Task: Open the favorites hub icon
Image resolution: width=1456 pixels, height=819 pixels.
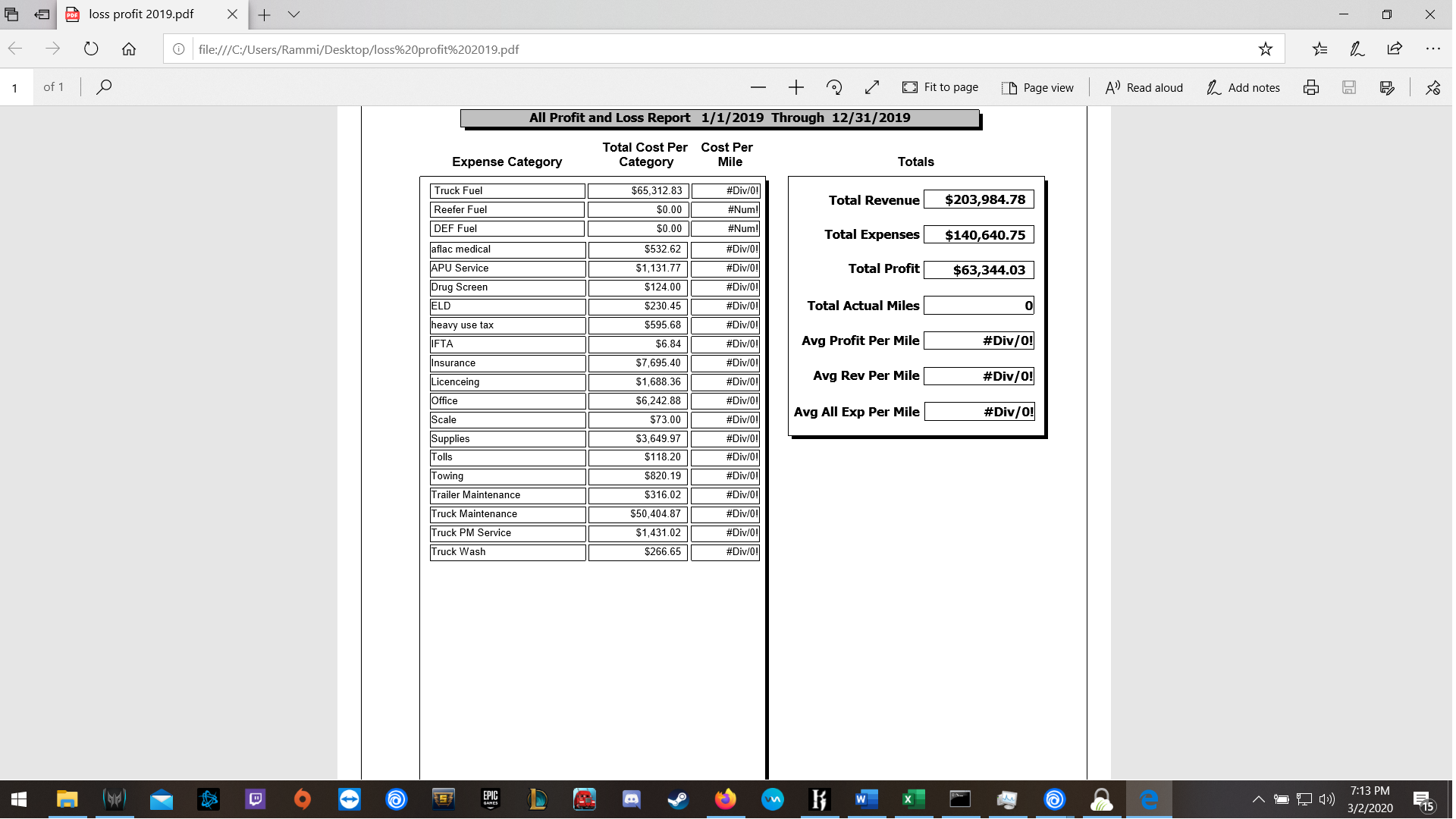Action: 1319,49
